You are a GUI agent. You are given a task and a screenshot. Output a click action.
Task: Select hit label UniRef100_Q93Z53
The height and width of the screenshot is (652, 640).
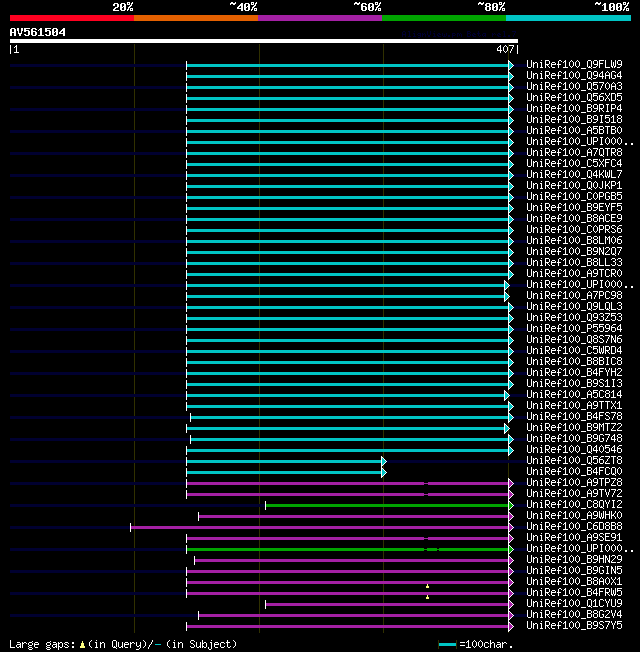pos(574,318)
